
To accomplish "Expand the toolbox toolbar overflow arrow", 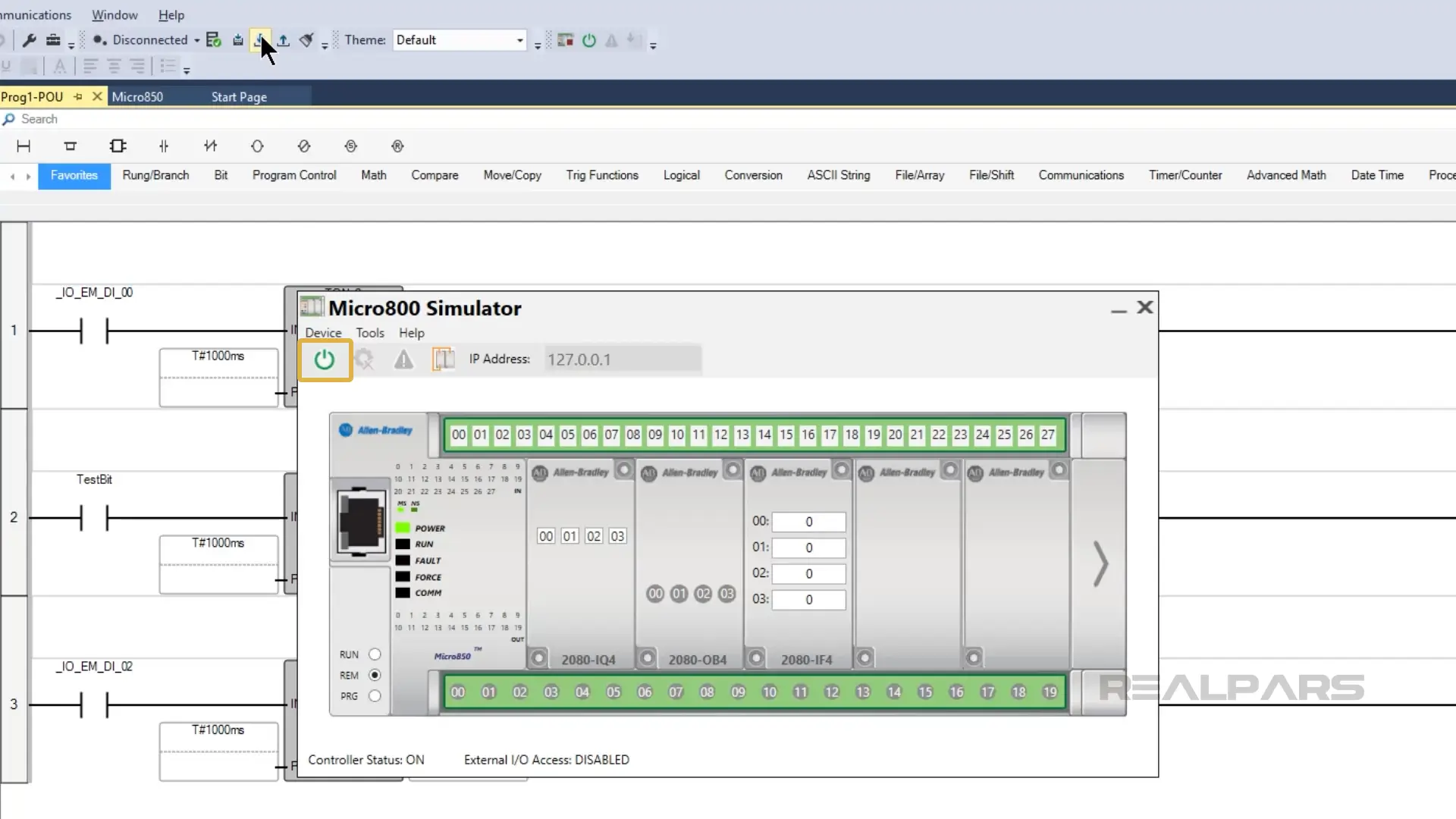I will 71,45.
